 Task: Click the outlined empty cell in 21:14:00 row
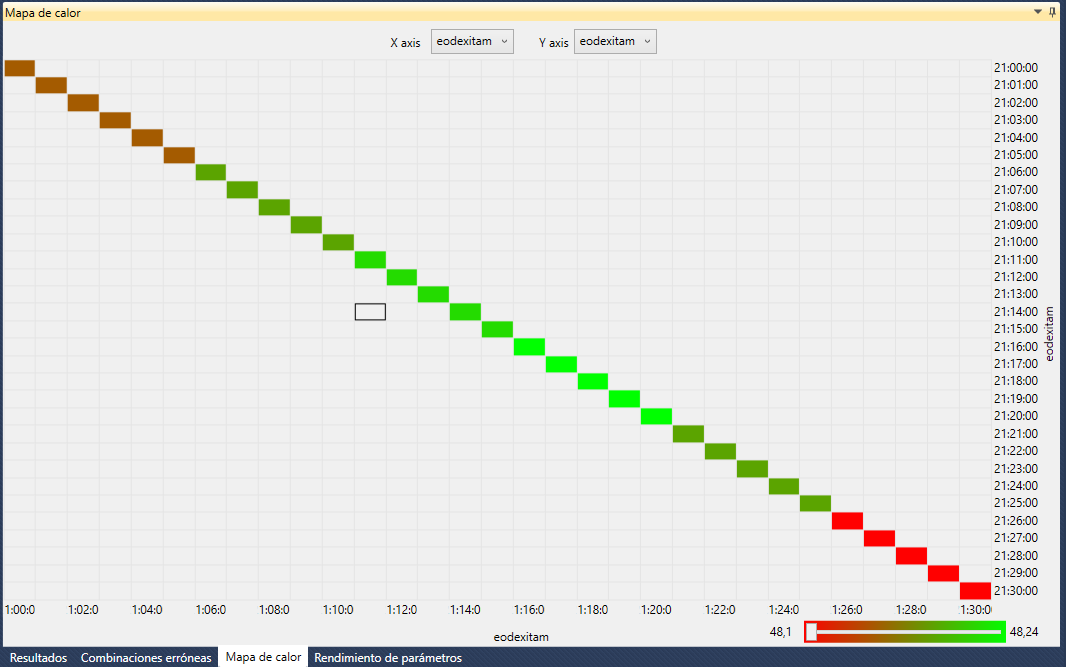pos(370,311)
